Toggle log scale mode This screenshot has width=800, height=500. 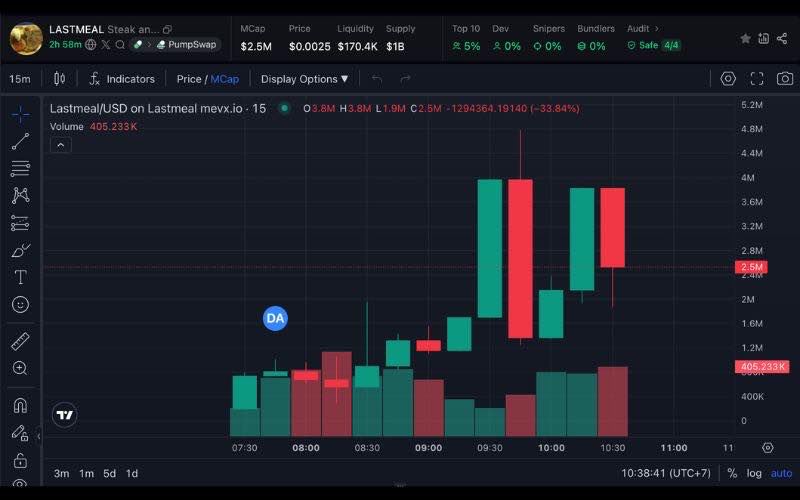click(x=754, y=473)
